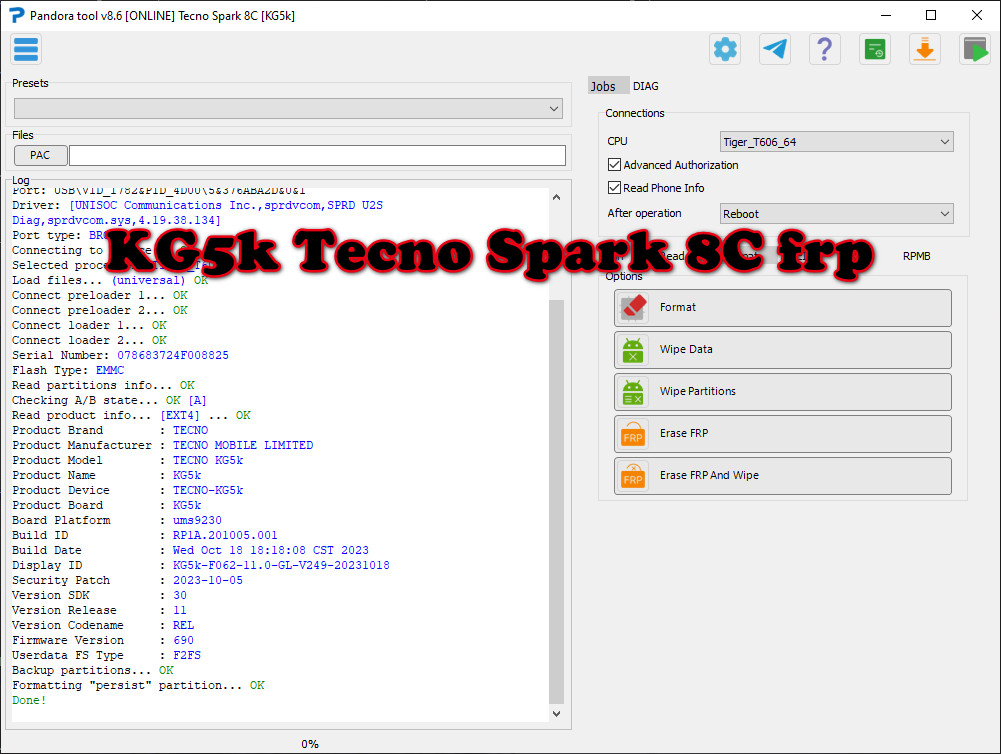The width and height of the screenshot is (1001, 754).
Task: Maximize the Pandora tool window
Action: pyautogui.click(x=931, y=15)
